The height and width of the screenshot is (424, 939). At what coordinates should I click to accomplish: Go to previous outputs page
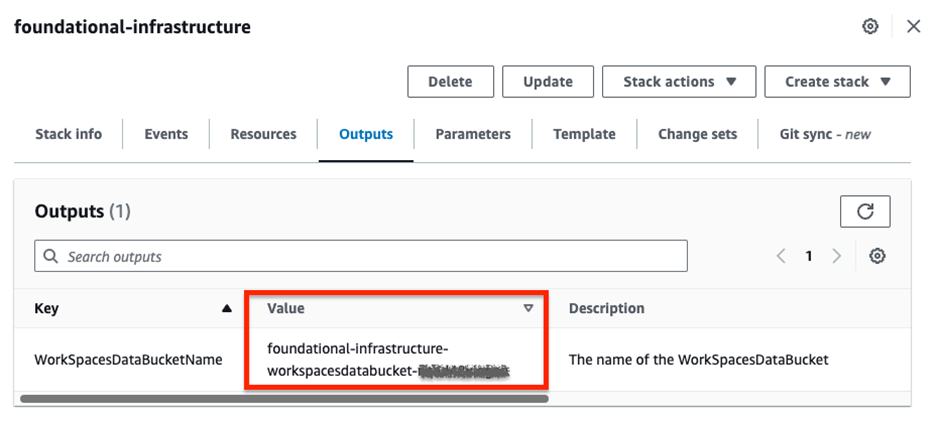[x=781, y=256]
